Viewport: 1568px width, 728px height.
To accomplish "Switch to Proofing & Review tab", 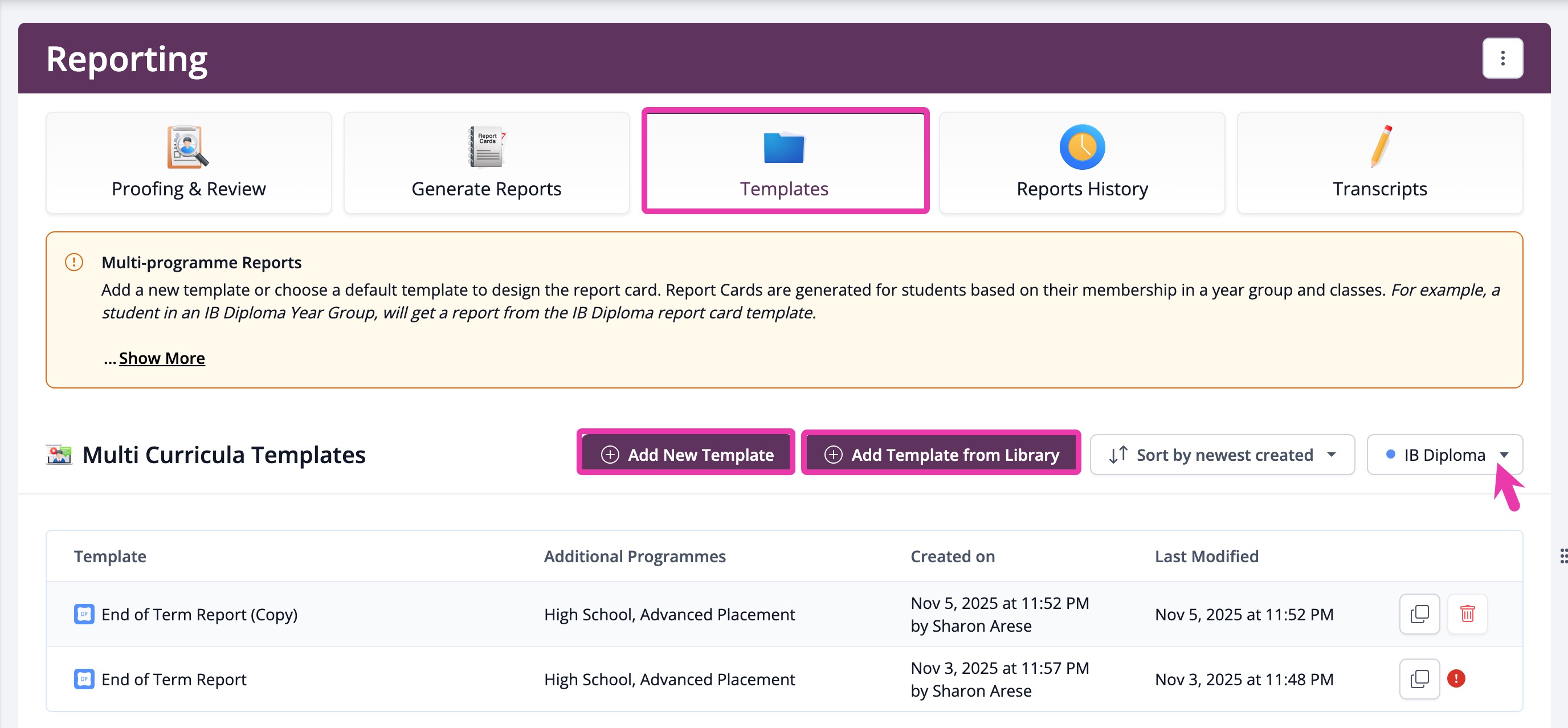I will (189, 162).
